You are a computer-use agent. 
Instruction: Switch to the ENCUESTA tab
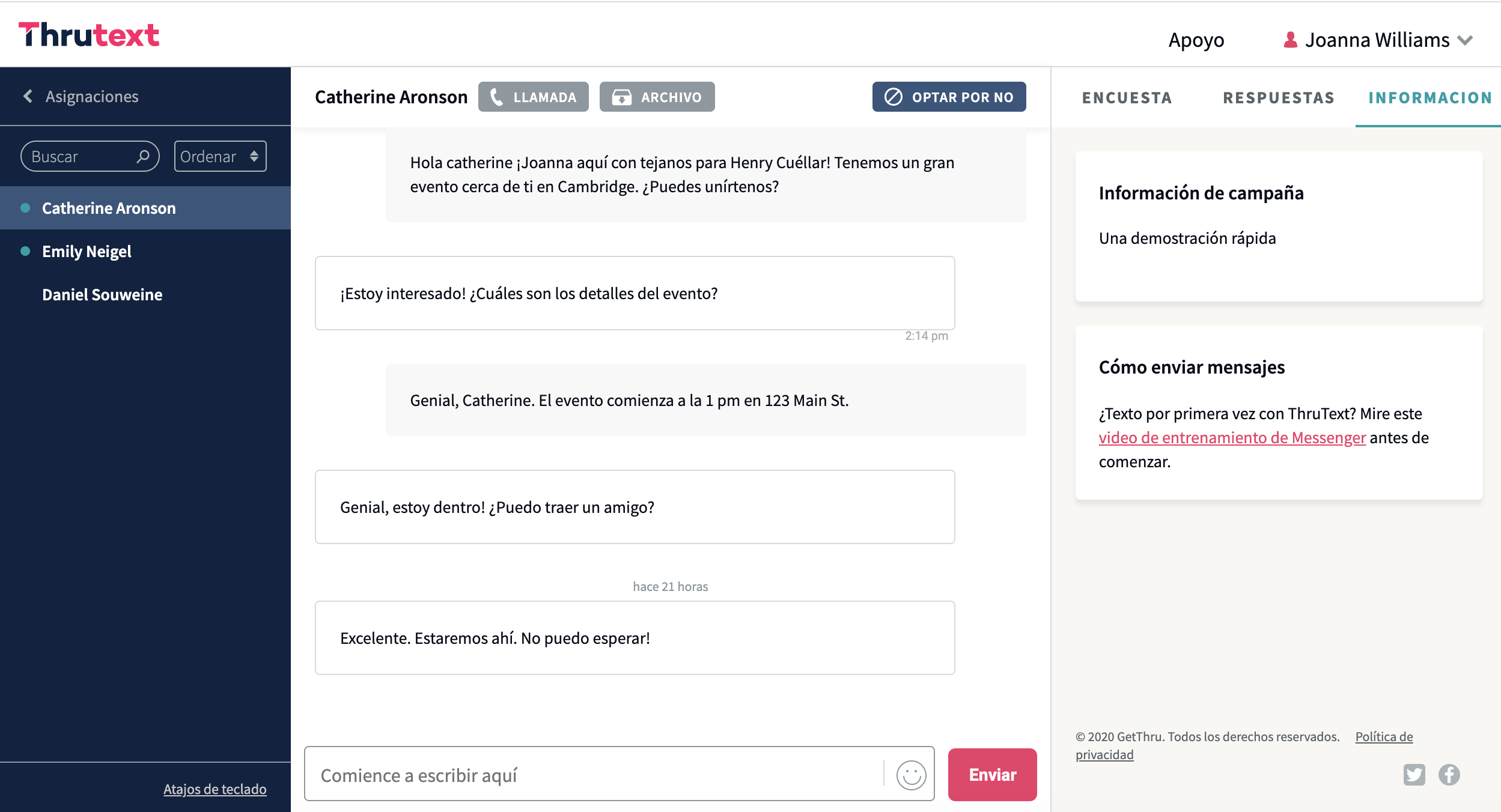pos(1127,98)
